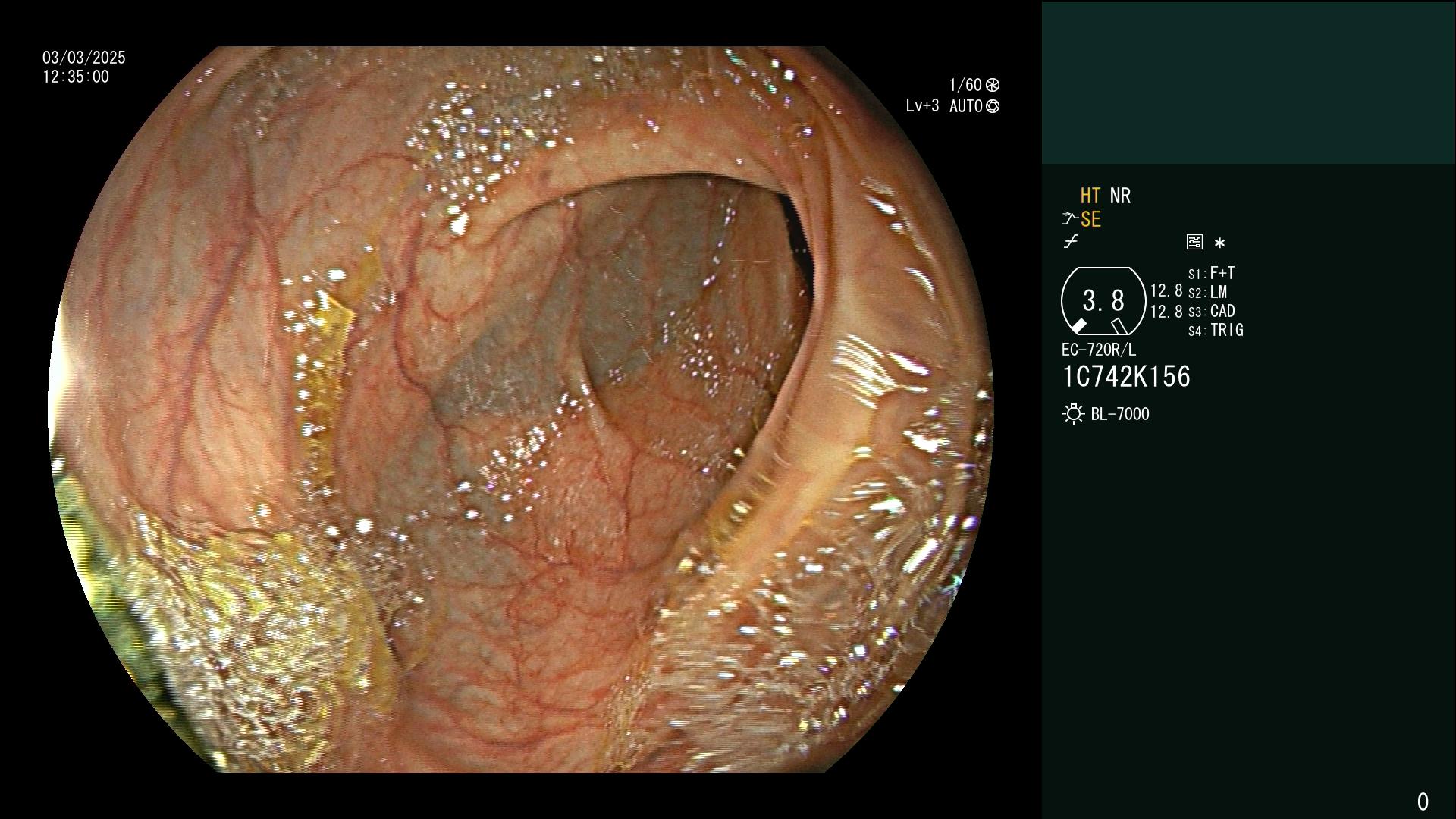Click the HT indicator
1456x819 pixels.
pyautogui.click(x=1090, y=196)
